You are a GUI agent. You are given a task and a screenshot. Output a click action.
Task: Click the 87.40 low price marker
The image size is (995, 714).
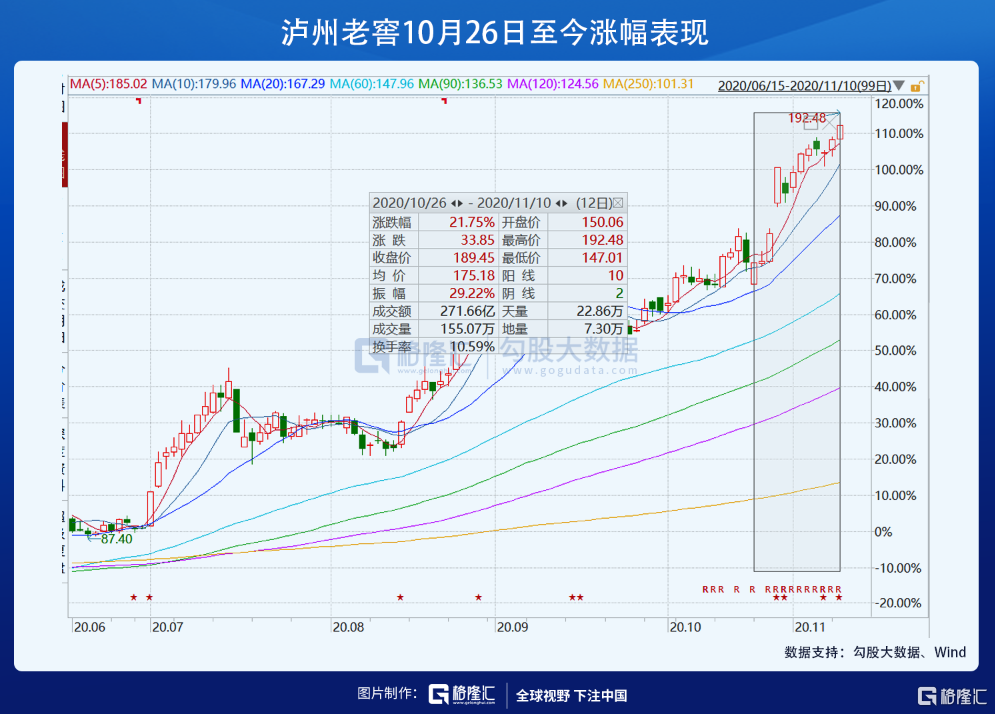pyautogui.click(x=111, y=539)
